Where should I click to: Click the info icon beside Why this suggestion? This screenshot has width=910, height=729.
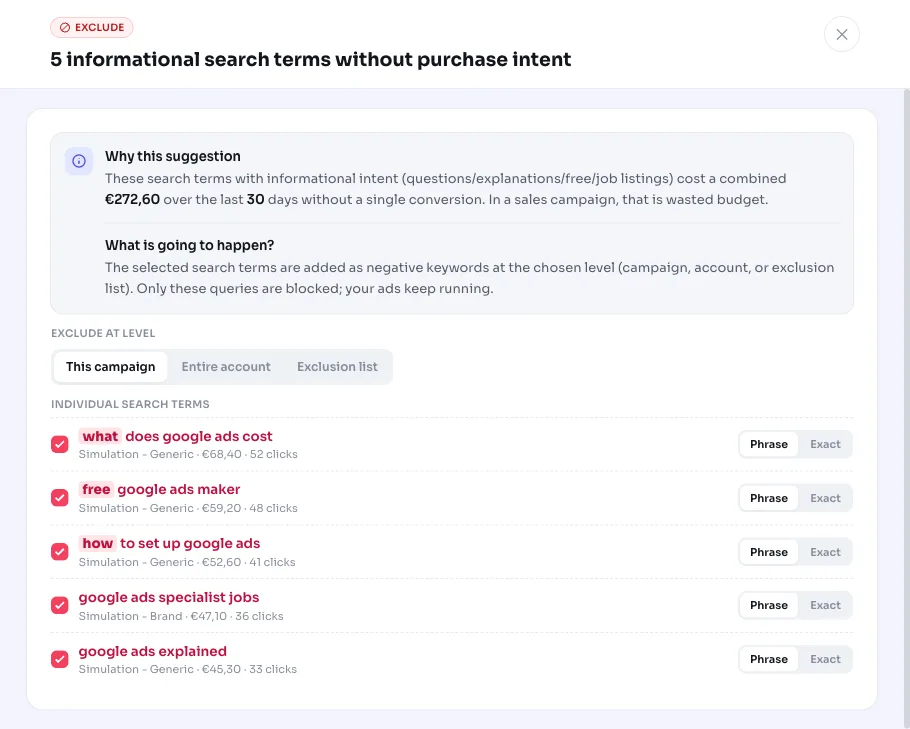(79, 161)
